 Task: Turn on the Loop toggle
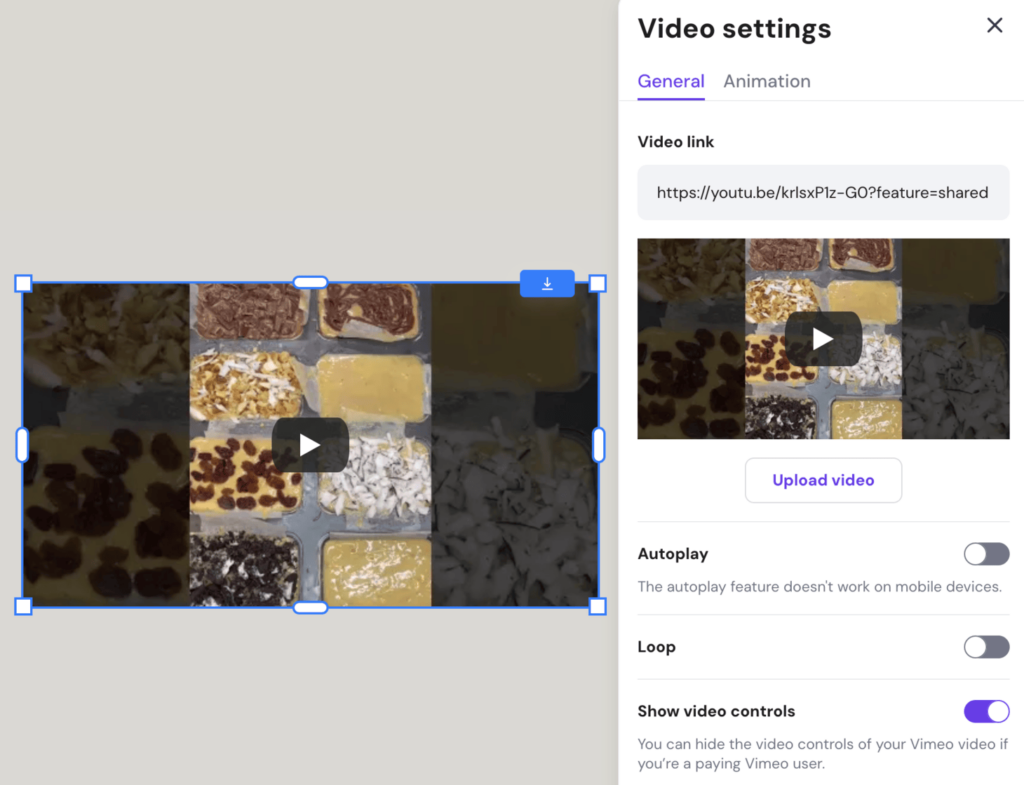pyautogui.click(x=986, y=647)
